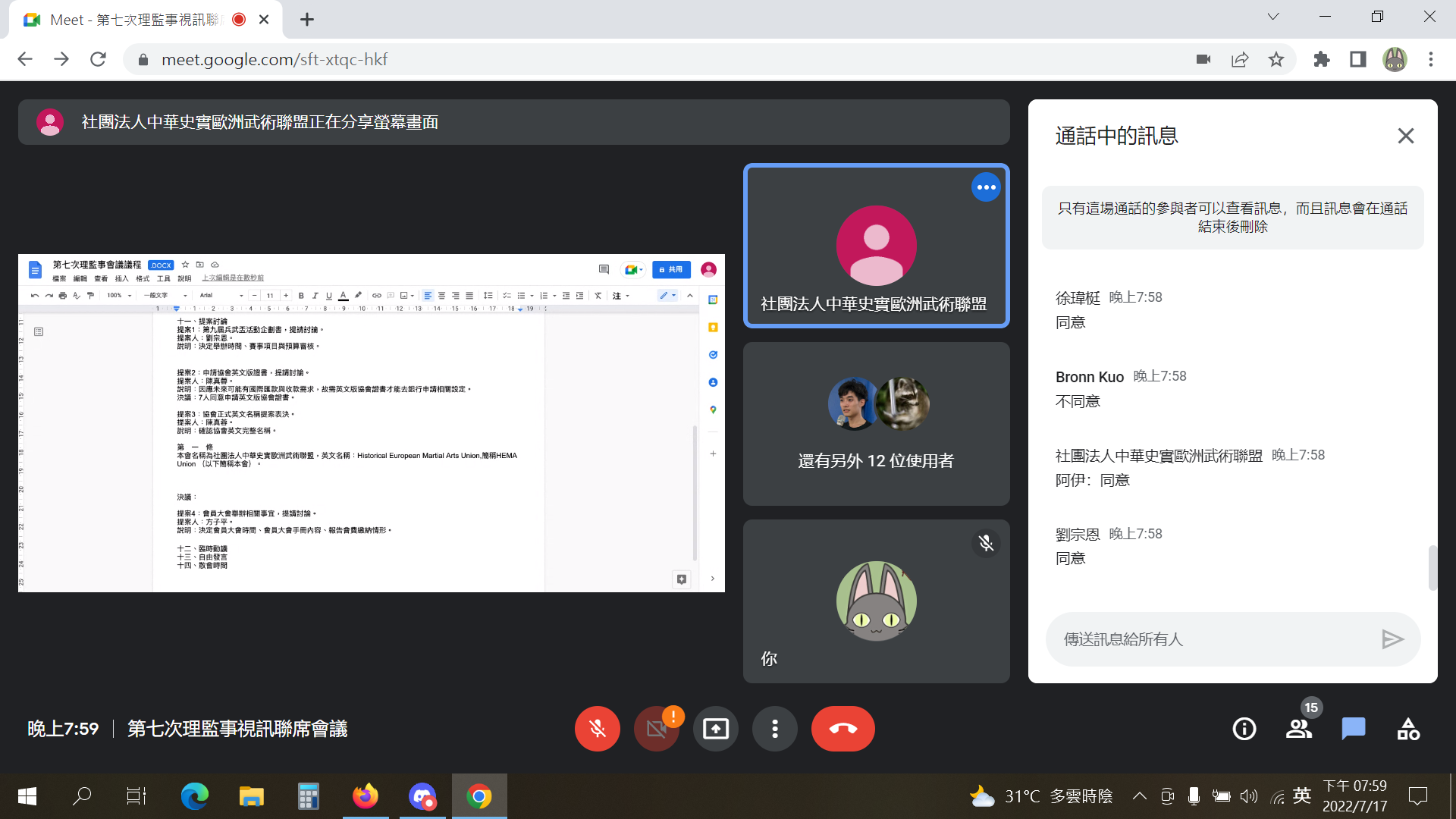
Task: Unmute the microphone in Meet
Action: coord(597,729)
